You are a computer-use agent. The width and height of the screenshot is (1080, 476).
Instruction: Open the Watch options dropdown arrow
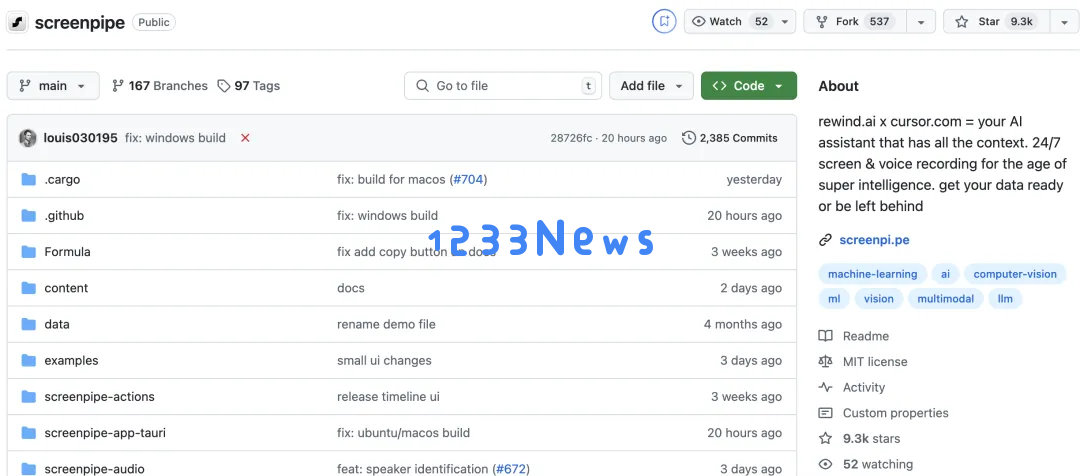pyautogui.click(x=785, y=21)
